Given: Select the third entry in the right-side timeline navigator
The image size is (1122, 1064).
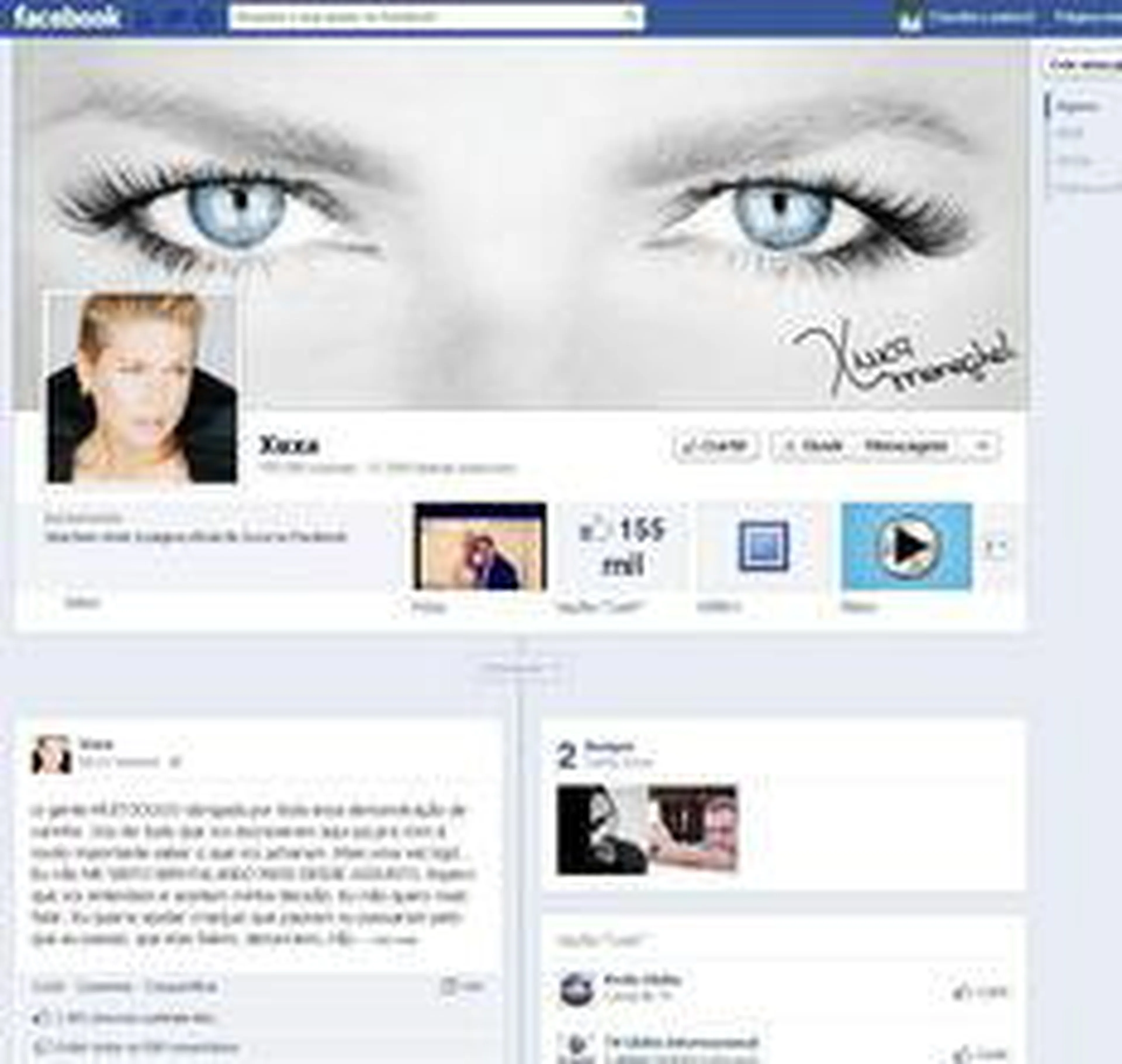Looking at the screenshot, I should click(x=1072, y=160).
